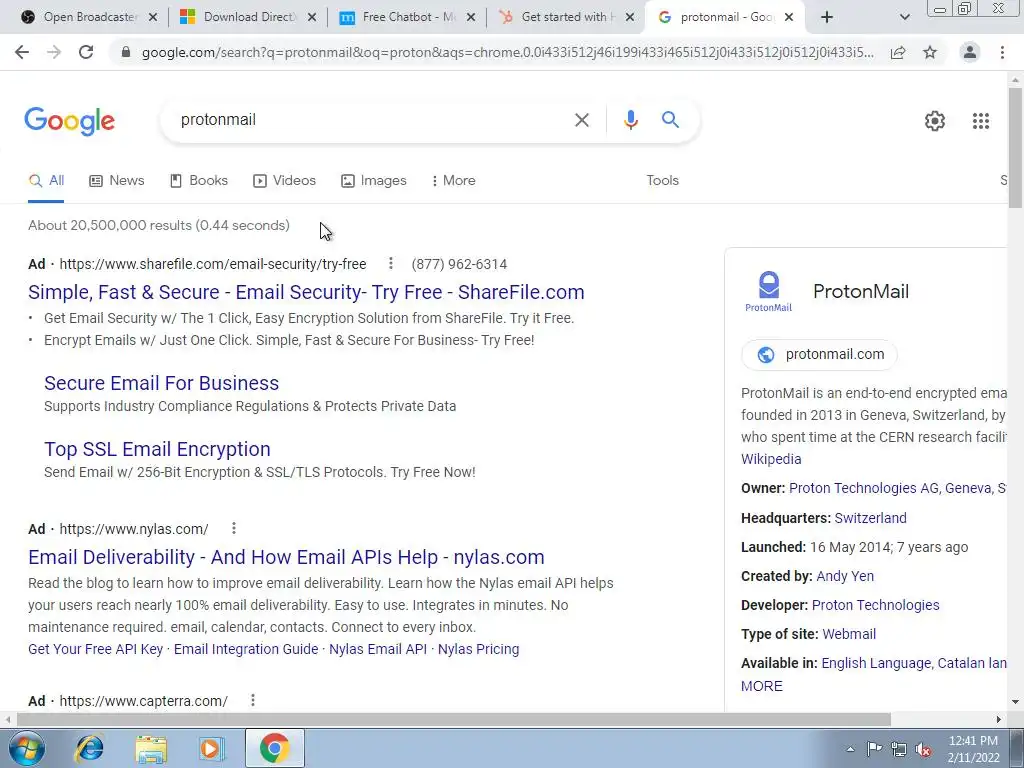Open ad options dots for sharefile.com ad
The width and height of the screenshot is (1024, 768).
point(391,263)
